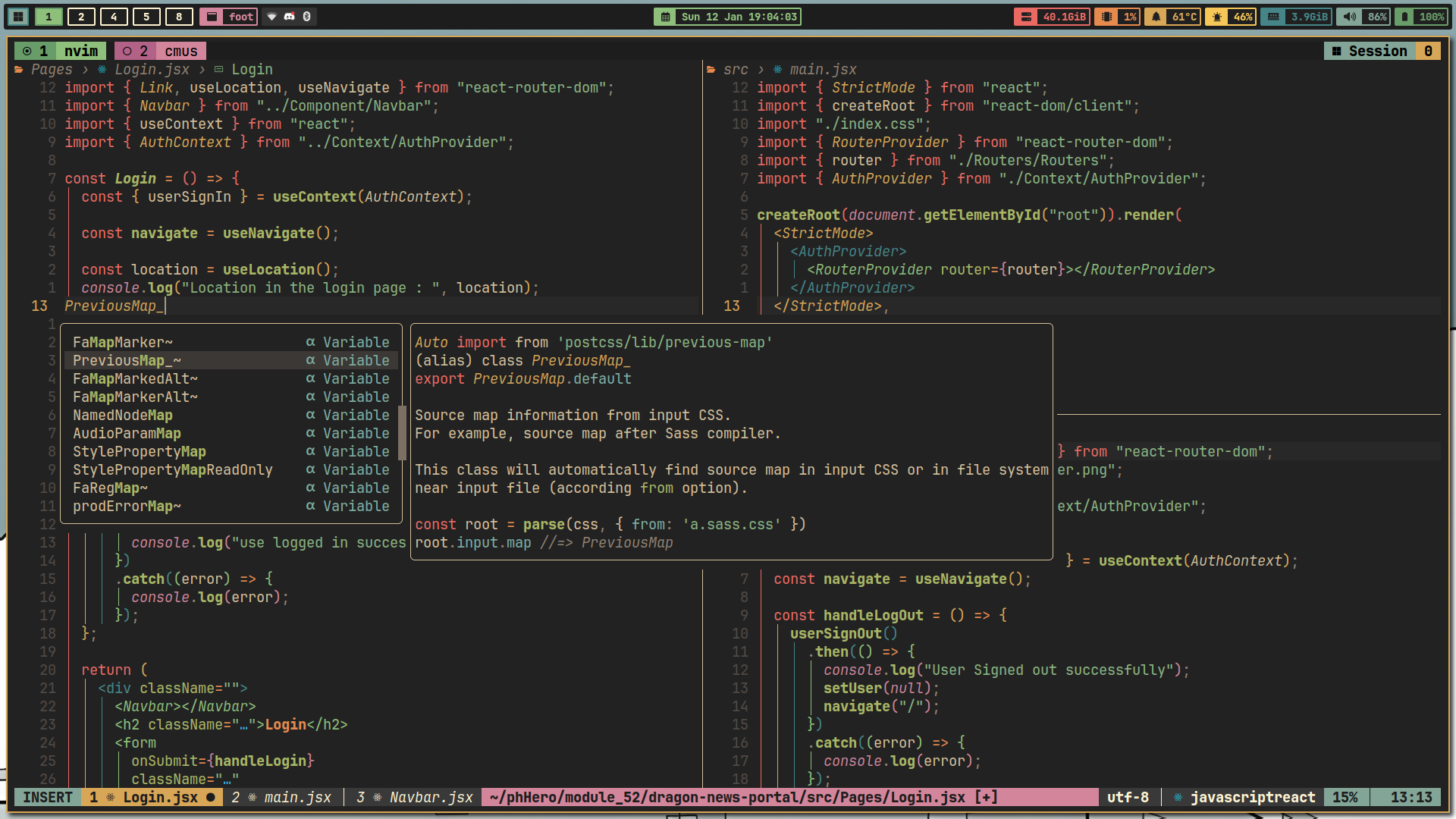Image resolution: width=1456 pixels, height=819 pixels.
Task: Switch to workspace 5
Action: 146,17
